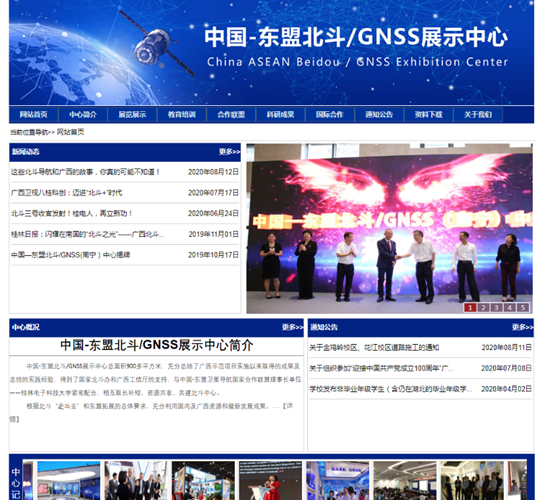
Task: Click the 网站首页 breadcrumb link
Action: point(70,132)
